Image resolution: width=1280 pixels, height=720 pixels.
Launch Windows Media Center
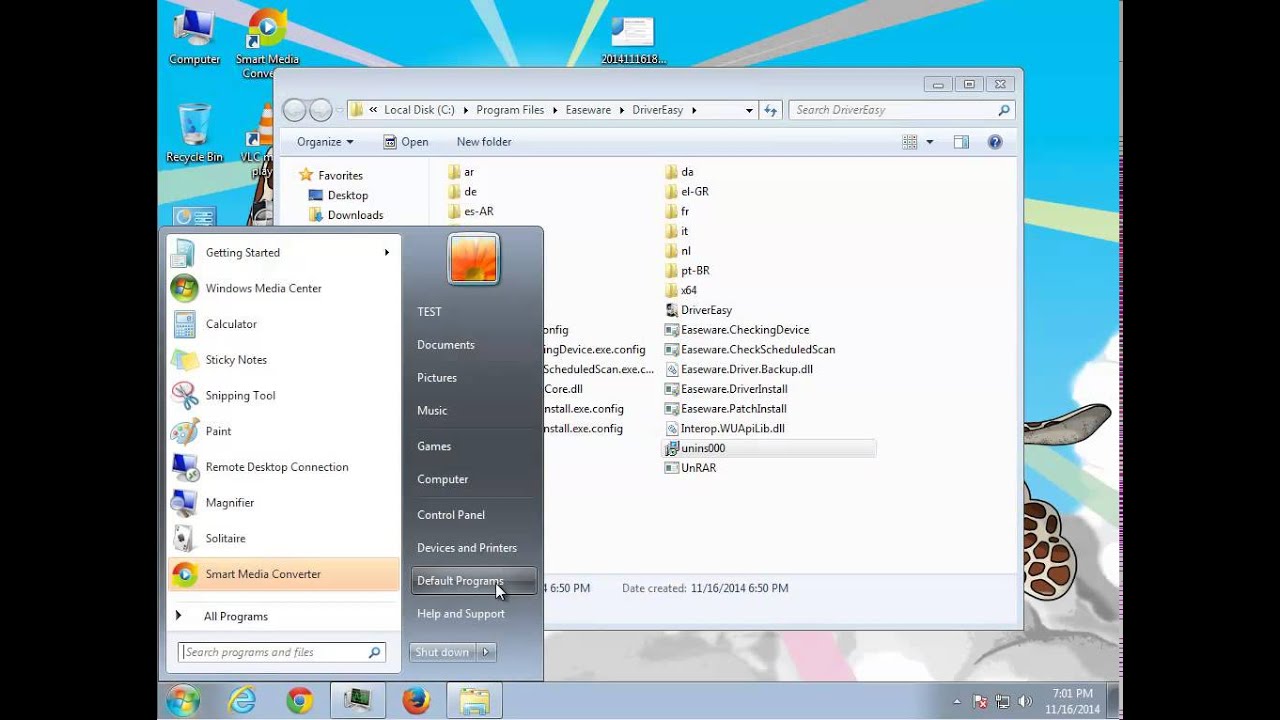[x=283, y=288]
